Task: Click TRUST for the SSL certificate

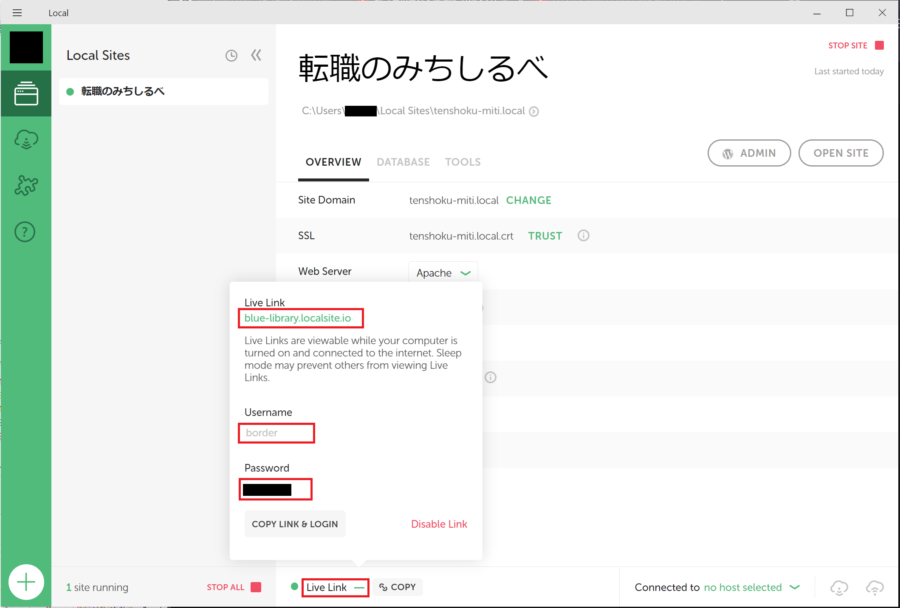Action: (545, 236)
